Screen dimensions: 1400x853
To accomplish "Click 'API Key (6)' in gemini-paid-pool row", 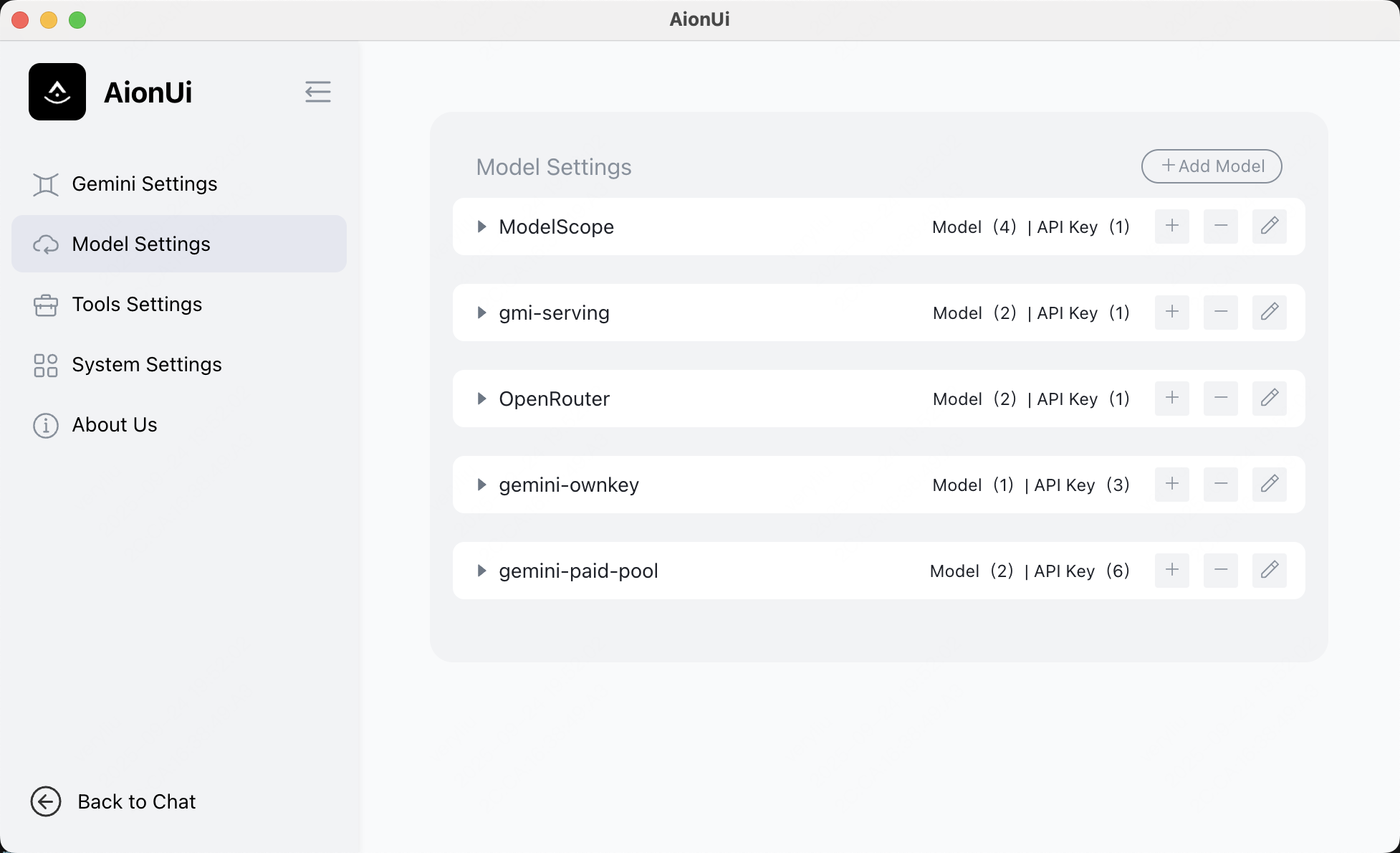I will pyautogui.click(x=1082, y=571).
